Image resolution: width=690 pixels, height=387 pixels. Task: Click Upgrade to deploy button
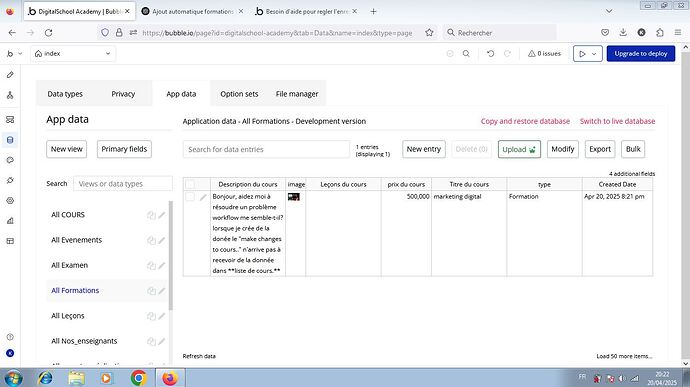tap(641, 54)
